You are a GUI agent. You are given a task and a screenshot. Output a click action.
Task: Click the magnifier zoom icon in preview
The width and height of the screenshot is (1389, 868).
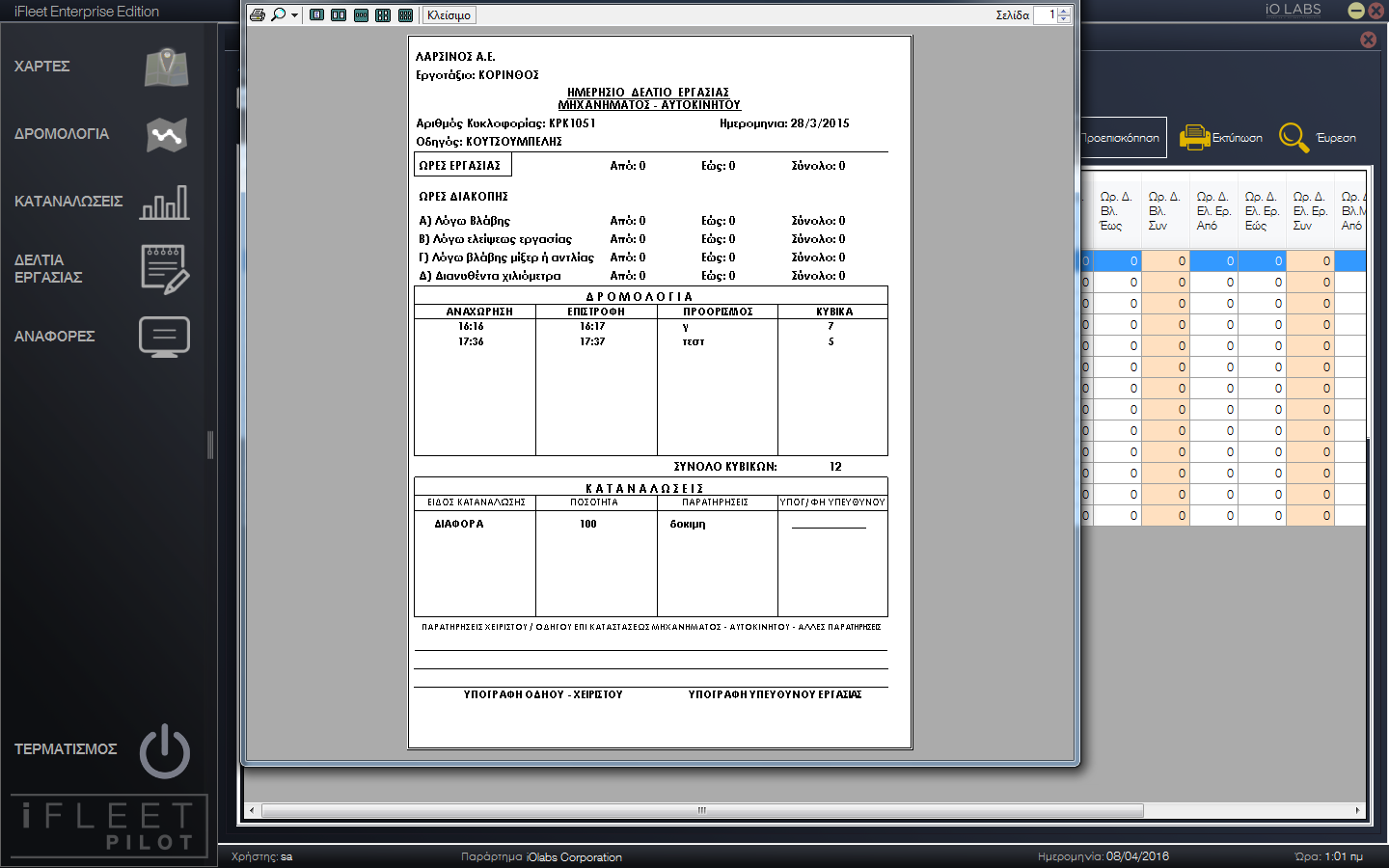(279, 15)
